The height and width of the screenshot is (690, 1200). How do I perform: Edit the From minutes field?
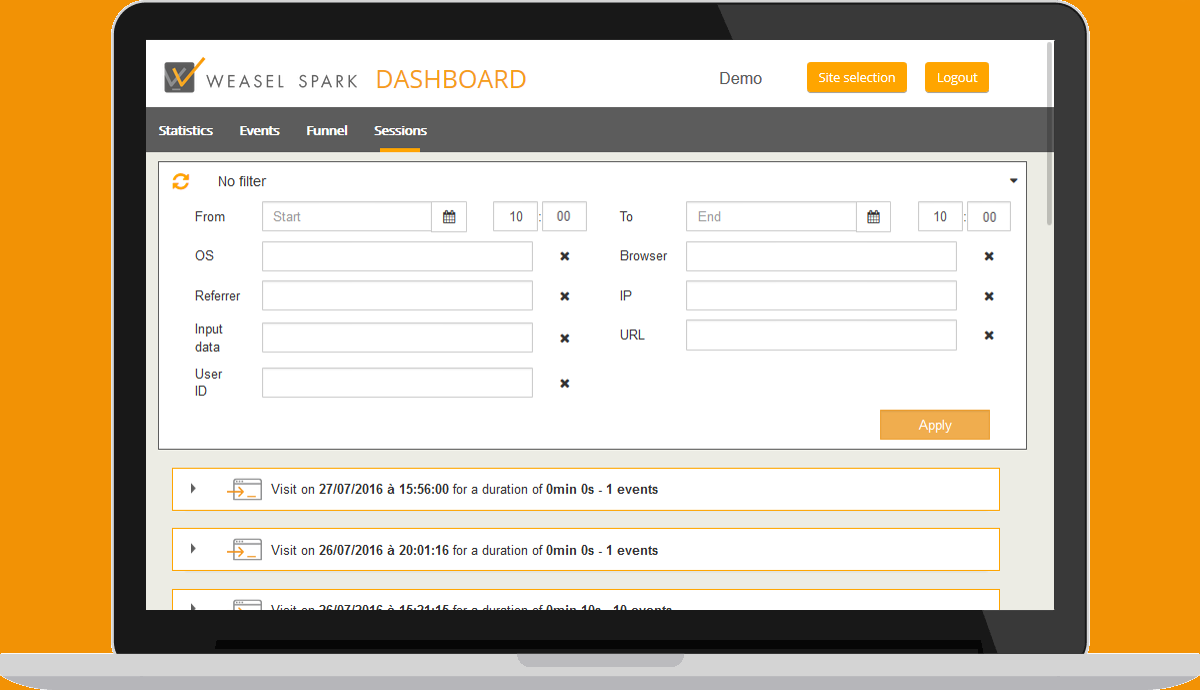[564, 217]
